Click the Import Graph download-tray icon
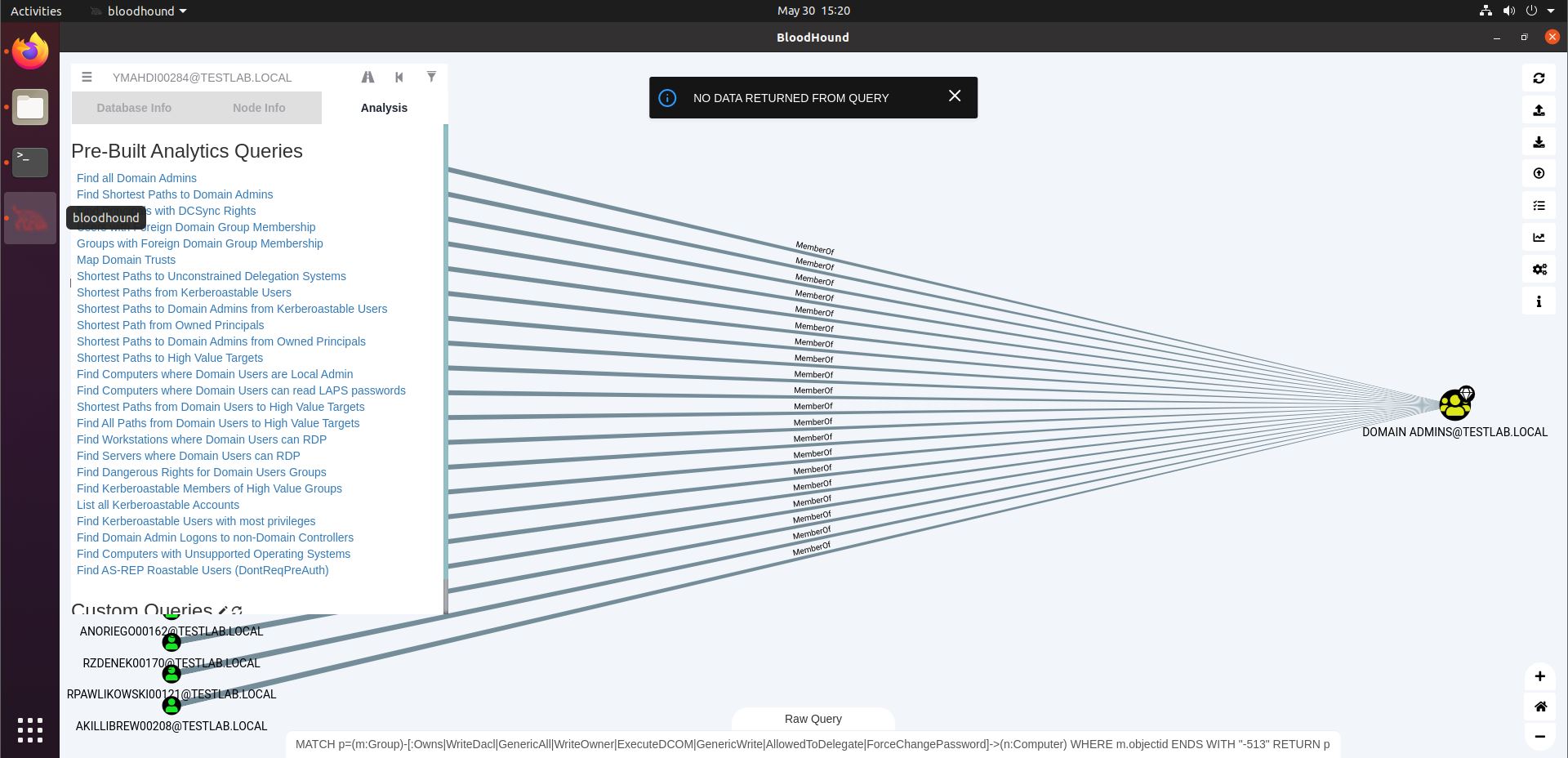1568x758 pixels. pyautogui.click(x=1539, y=142)
